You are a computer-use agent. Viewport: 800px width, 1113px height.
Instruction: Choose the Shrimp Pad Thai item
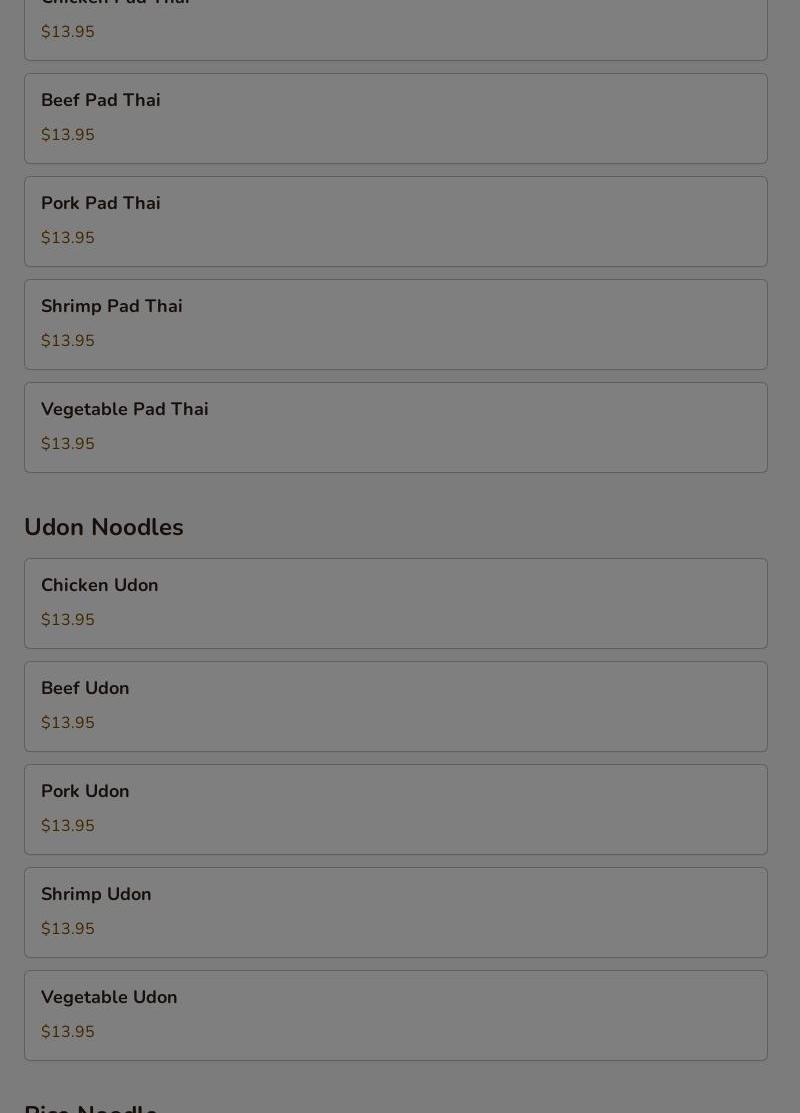(395, 324)
